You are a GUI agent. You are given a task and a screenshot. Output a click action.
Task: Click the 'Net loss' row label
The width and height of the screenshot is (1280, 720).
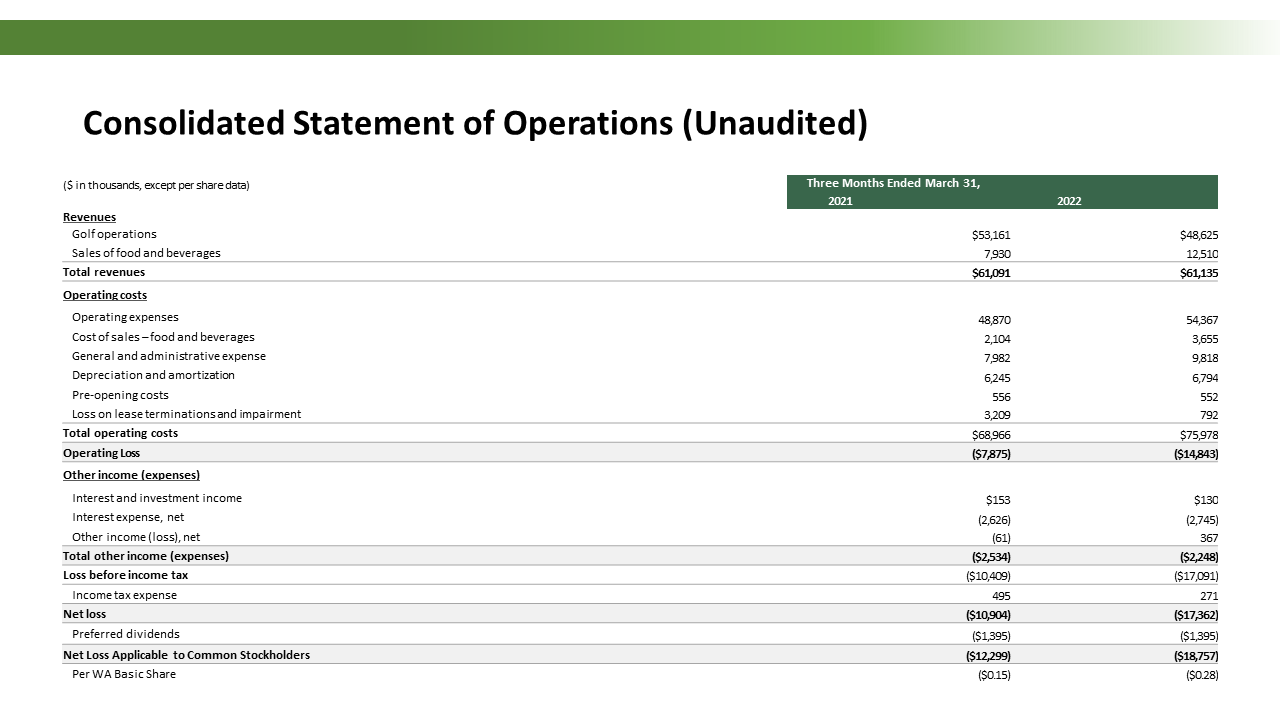point(84,614)
